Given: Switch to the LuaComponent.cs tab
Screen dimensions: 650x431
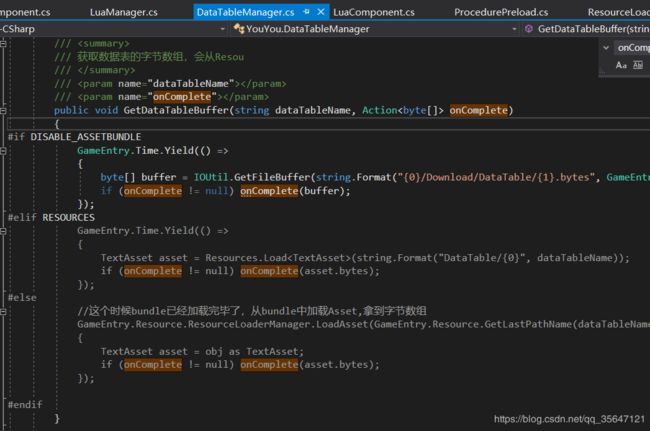Looking at the screenshot, I should coord(374,12).
